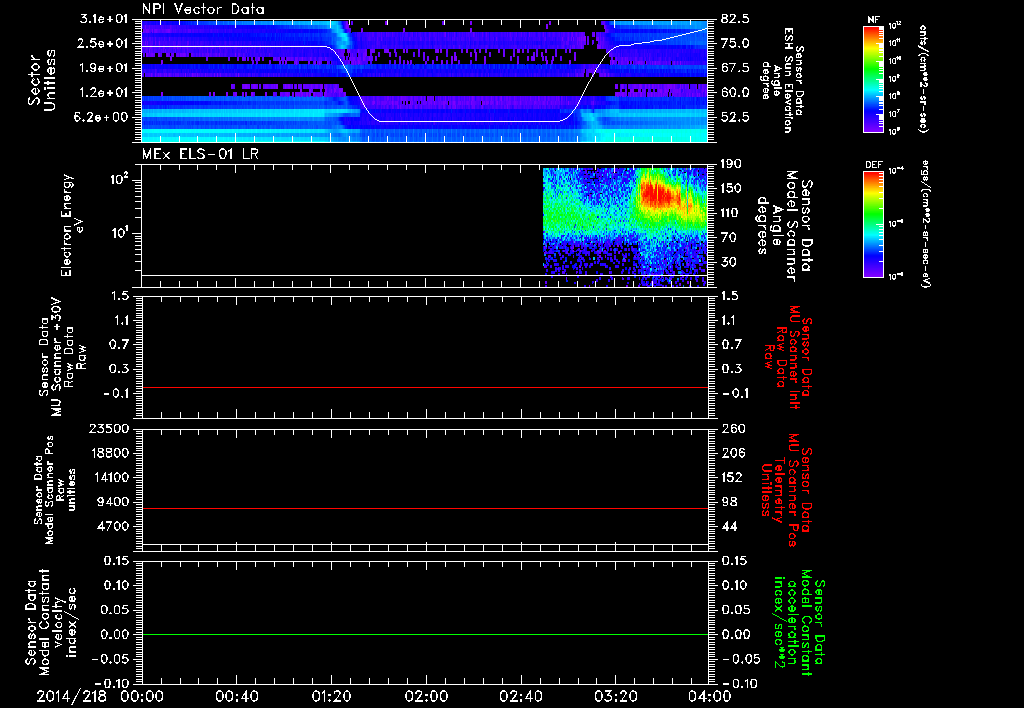Click the red line in the MU Scanner +30V panel

point(424,387)
